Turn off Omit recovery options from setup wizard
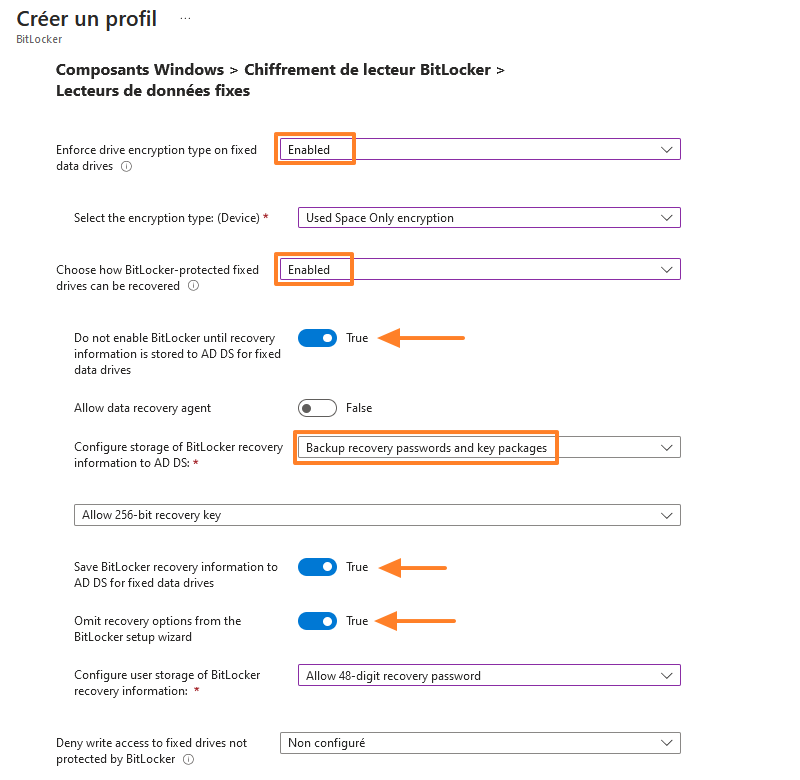The image size is (800, 780). pos(317,621)
